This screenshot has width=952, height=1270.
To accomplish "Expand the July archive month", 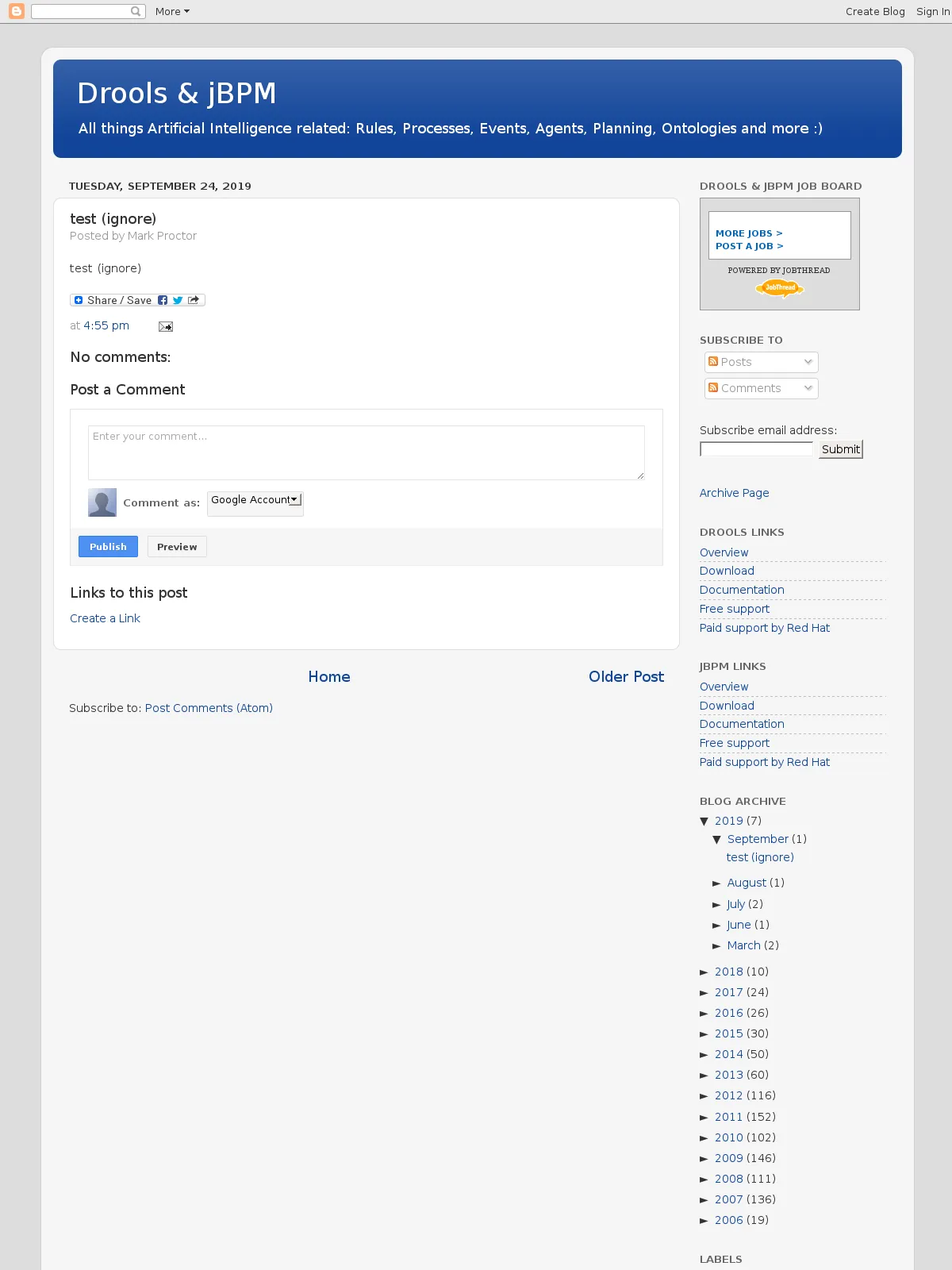I will tap(717, 905).
